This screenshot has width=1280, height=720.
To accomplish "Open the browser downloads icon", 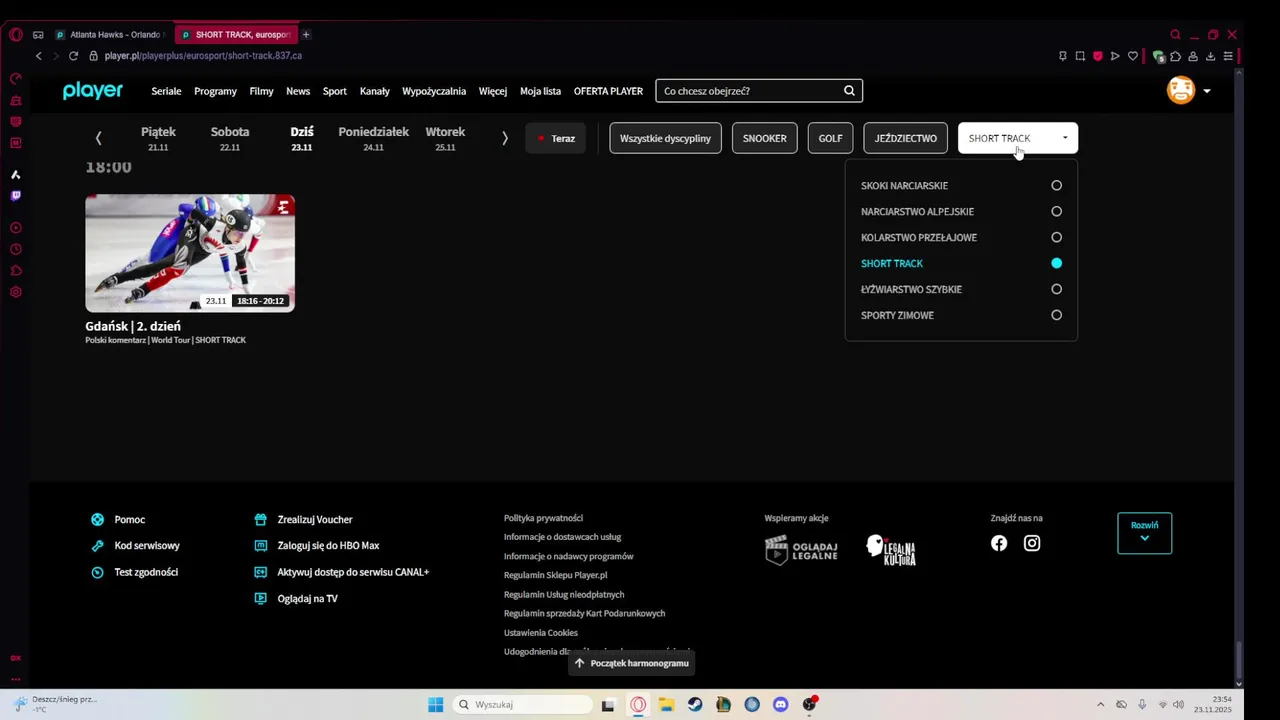I will tap(1210, 56).
